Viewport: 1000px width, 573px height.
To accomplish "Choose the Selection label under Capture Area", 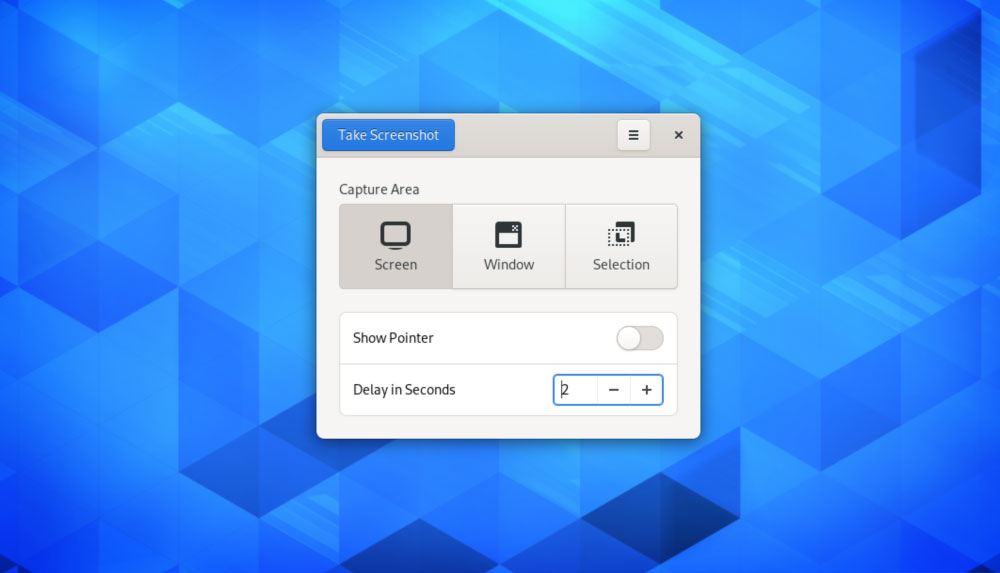I will coord(621,264).
